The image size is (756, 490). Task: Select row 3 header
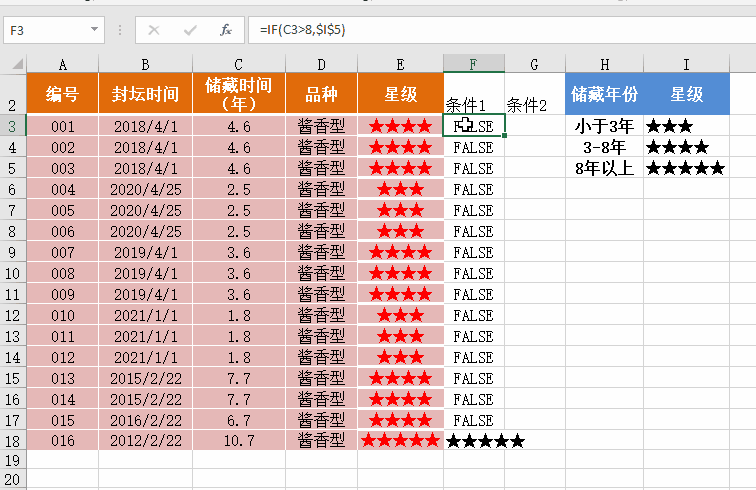click(x=13, y=126)
